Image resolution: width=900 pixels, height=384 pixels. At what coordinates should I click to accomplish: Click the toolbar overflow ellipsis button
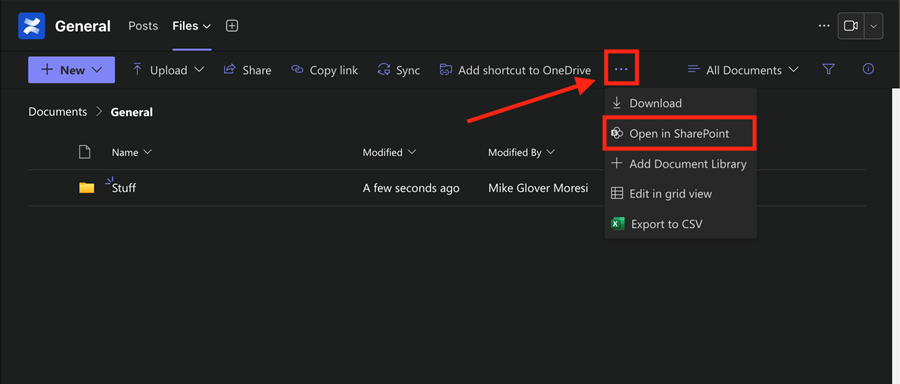pyautogui.click(x=621, y=69)
